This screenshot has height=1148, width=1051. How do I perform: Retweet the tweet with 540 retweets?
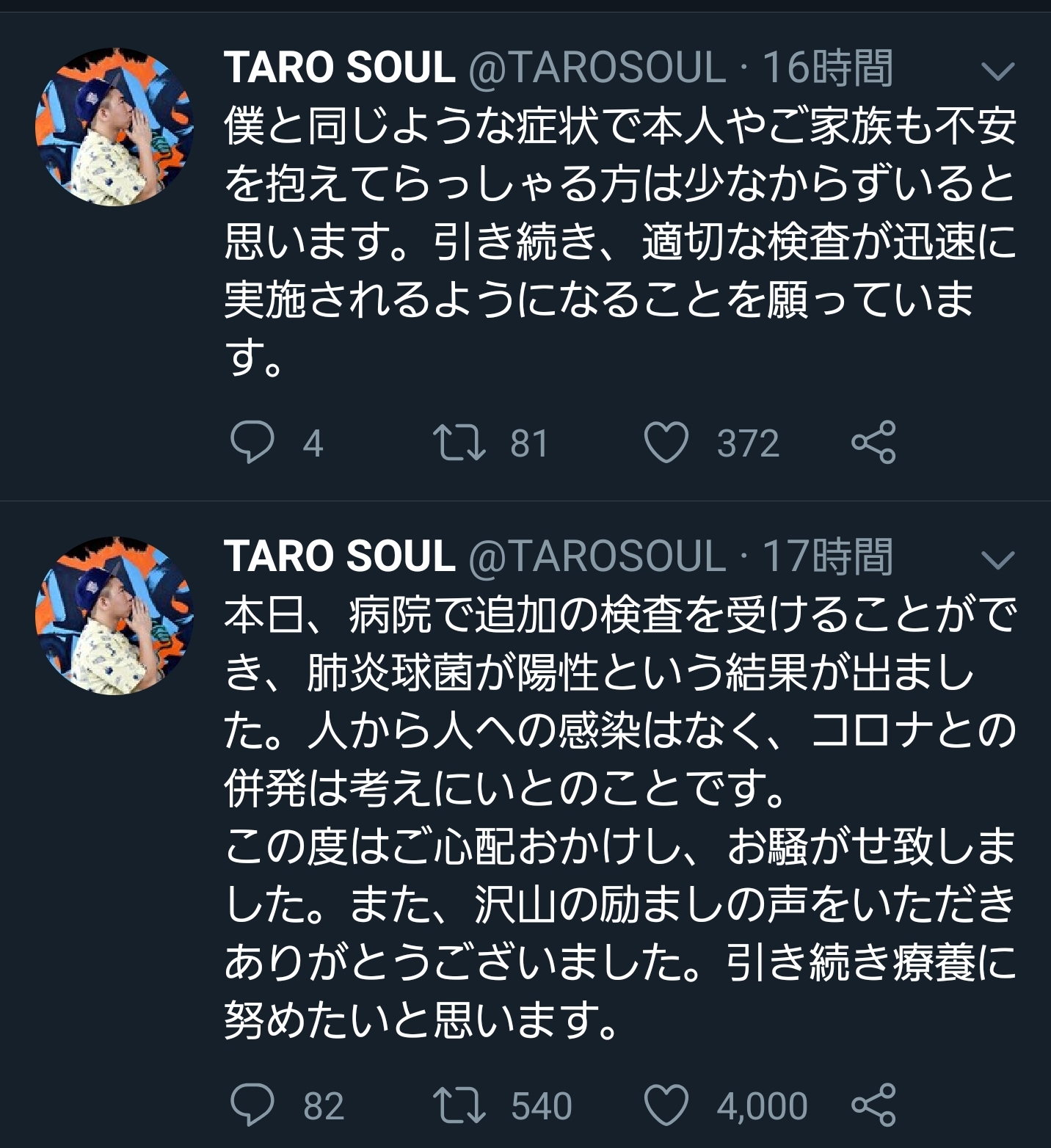[459, 1105]
